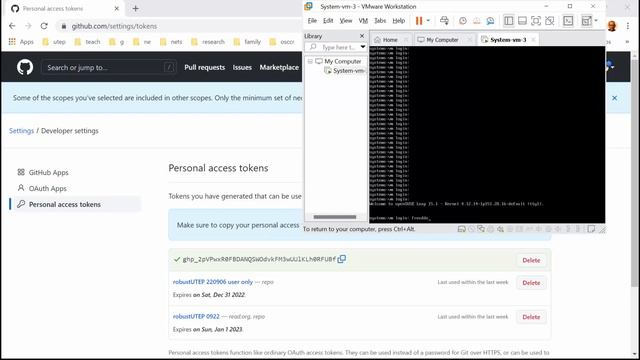
Task: Collapse the My Computer tree node
Action: coord(310,61)
